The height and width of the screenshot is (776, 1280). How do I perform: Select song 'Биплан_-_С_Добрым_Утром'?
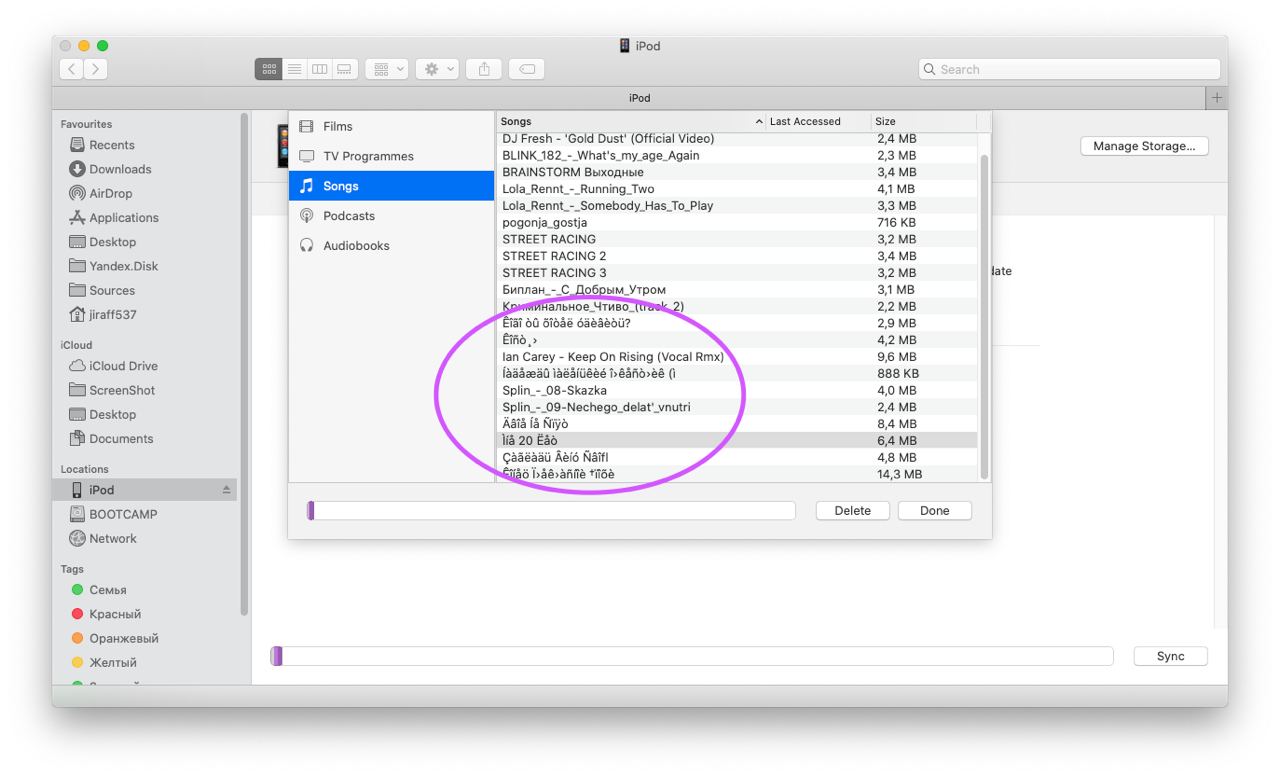pyautogui.click(x=737, y=289)
